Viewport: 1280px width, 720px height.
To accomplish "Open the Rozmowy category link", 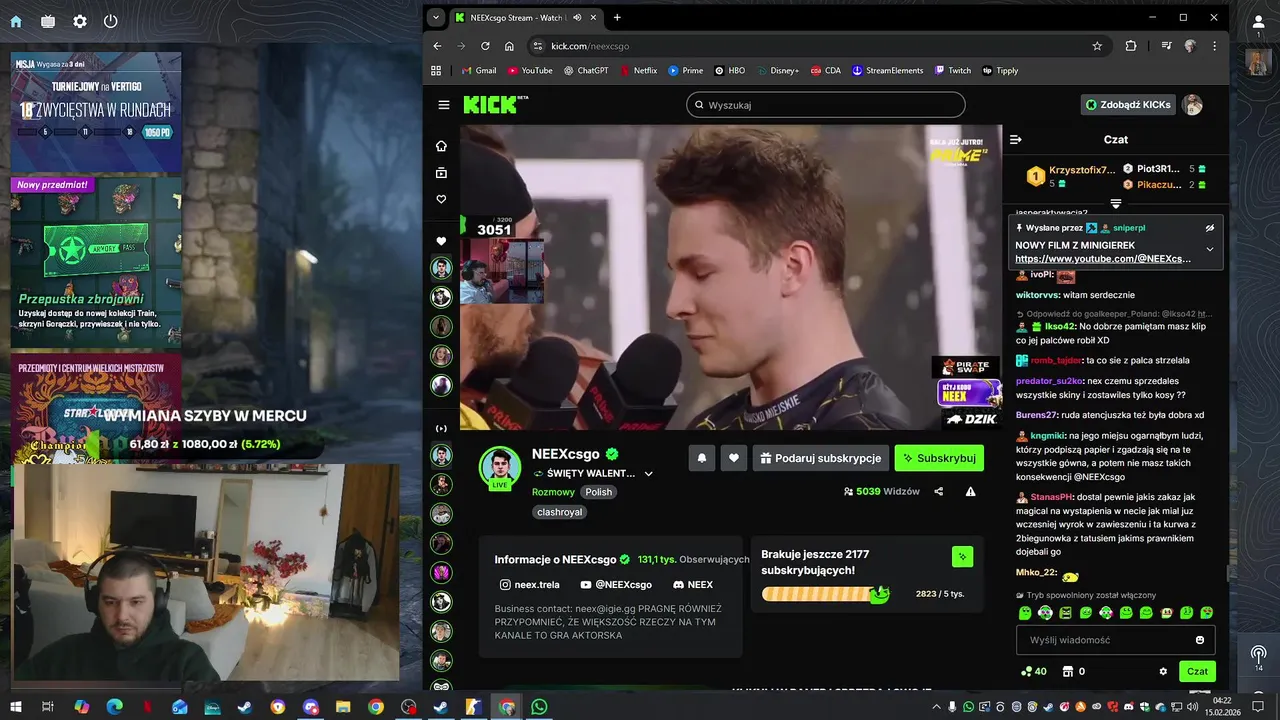I will tap(553, 492).
